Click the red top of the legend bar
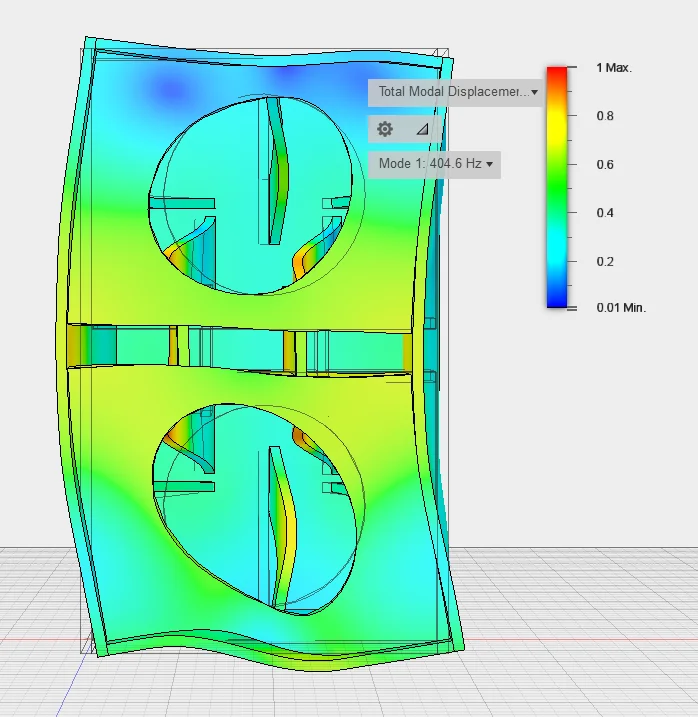The width and height of the screenshot is (698, 717). coord(558,74)
